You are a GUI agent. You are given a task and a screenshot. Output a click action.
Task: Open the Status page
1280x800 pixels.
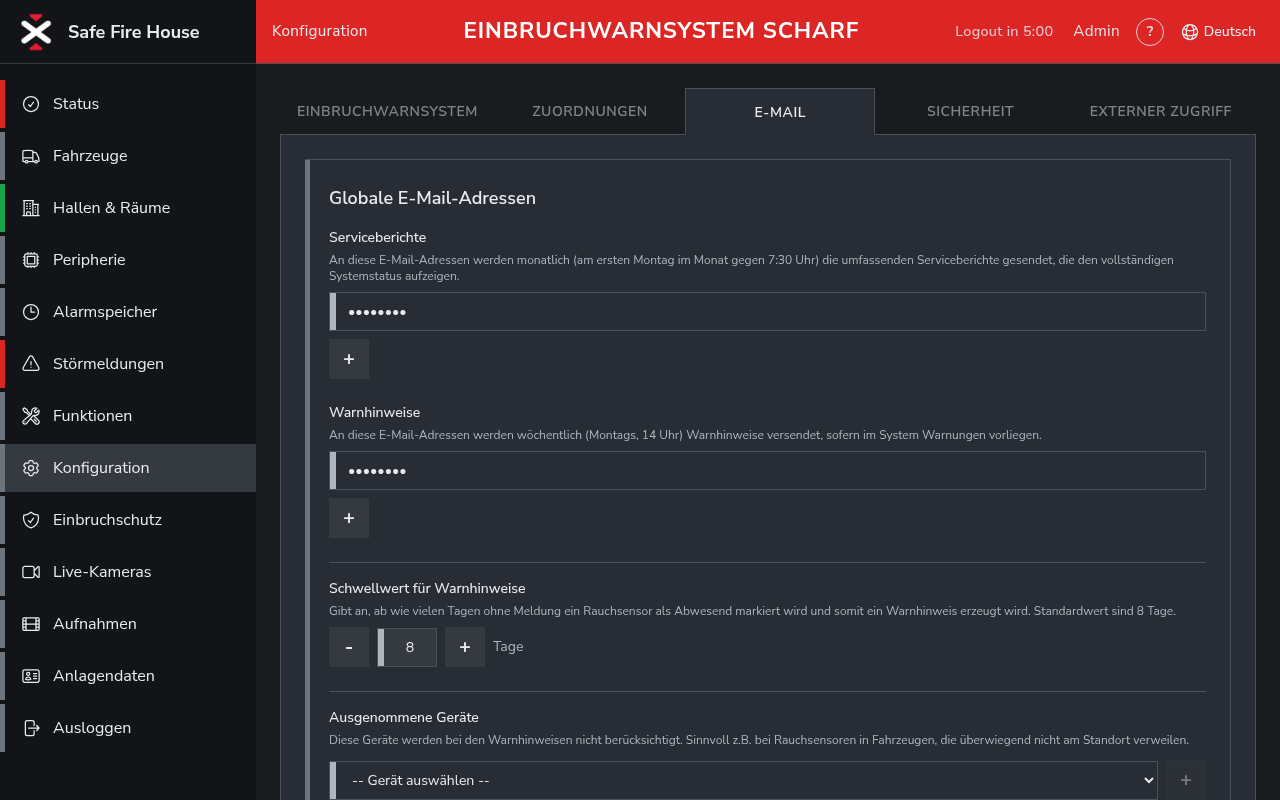point(128,104)
